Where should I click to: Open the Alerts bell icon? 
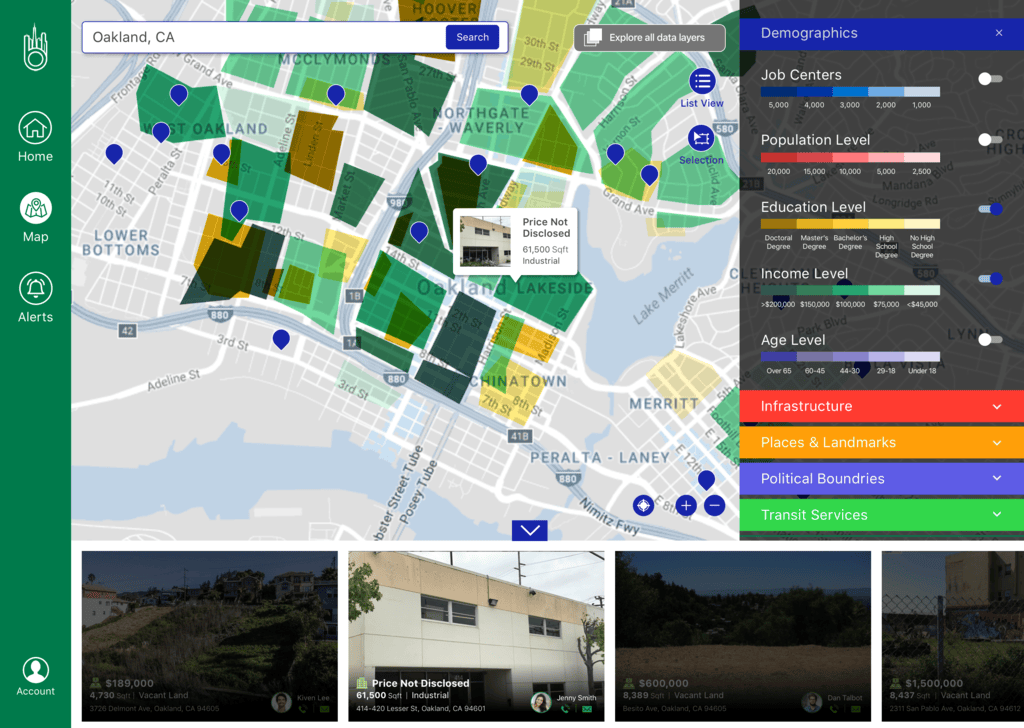pyautogui.click(x=35, y=288)
